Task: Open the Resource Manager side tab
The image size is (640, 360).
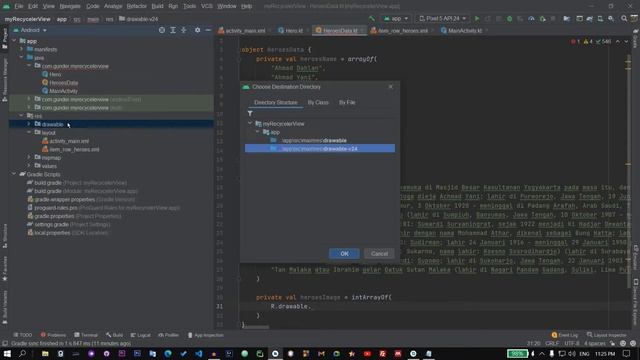Action: coord(4,80)
